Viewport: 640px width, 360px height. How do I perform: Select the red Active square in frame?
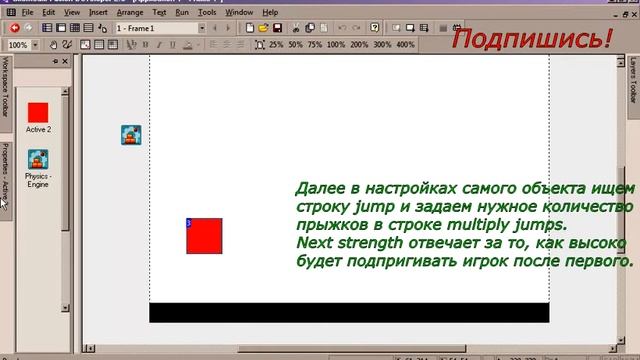[204, 236]
